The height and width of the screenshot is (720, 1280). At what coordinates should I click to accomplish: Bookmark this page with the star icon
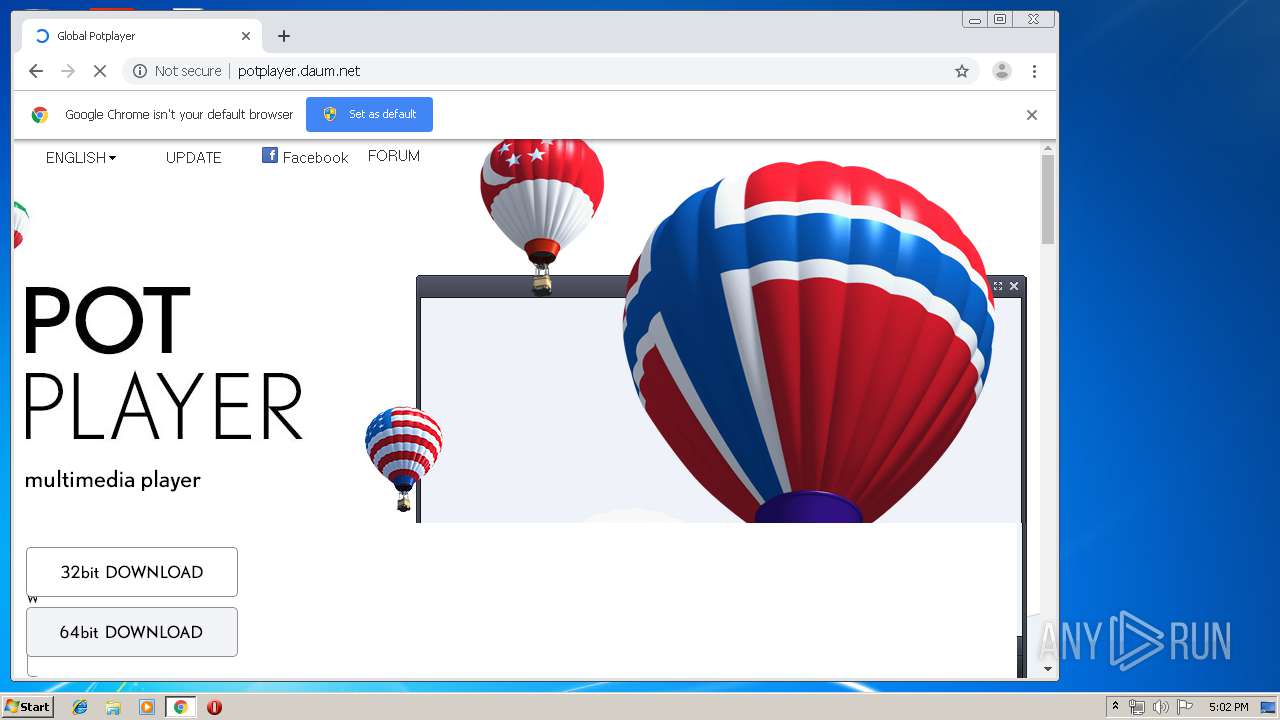click(962, 71)
